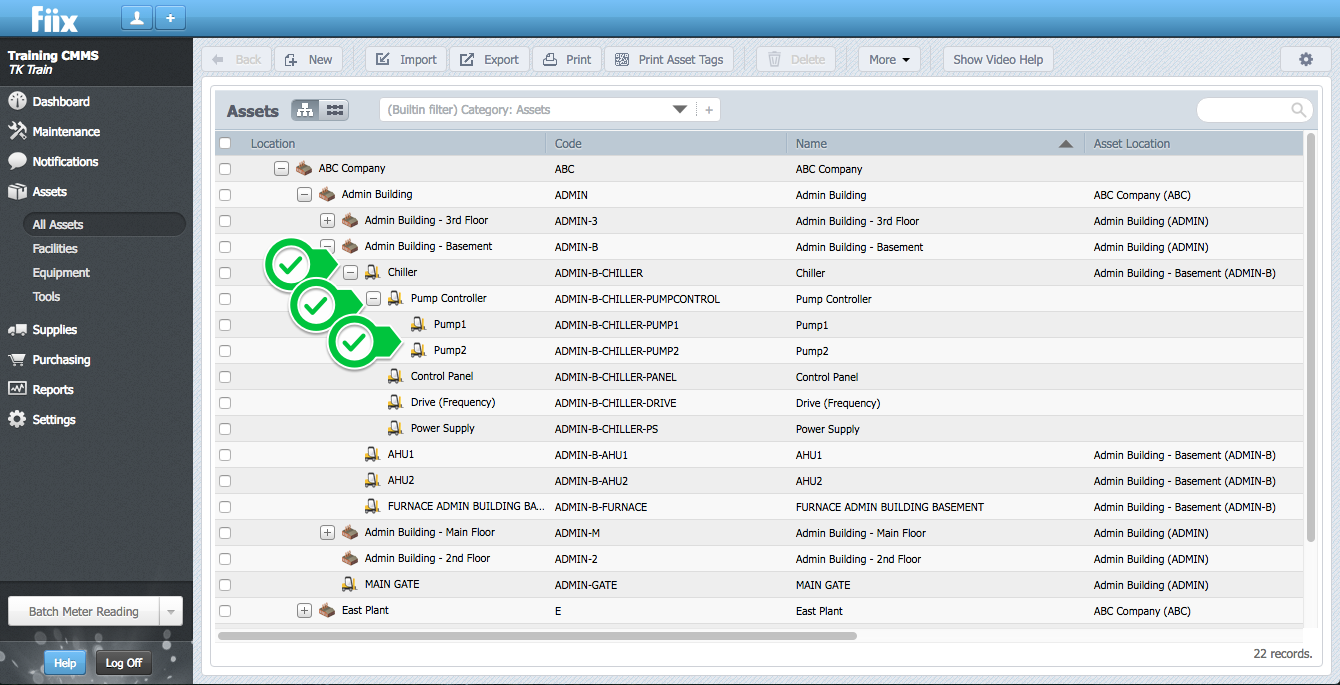Sort by the Name column header

[934, 143]
